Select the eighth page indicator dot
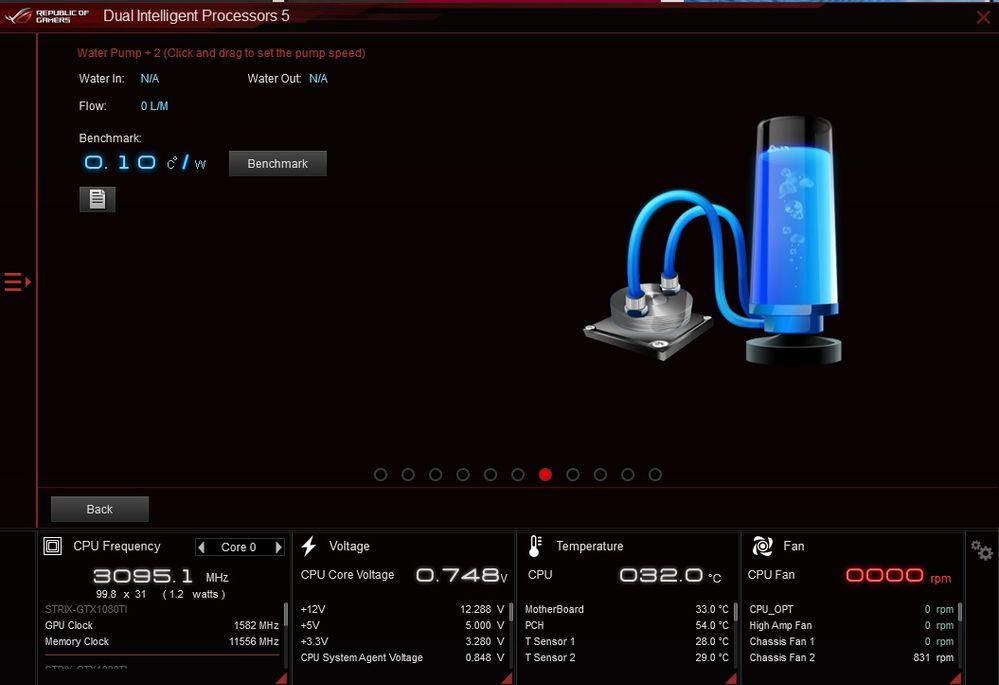 (573, 475)
